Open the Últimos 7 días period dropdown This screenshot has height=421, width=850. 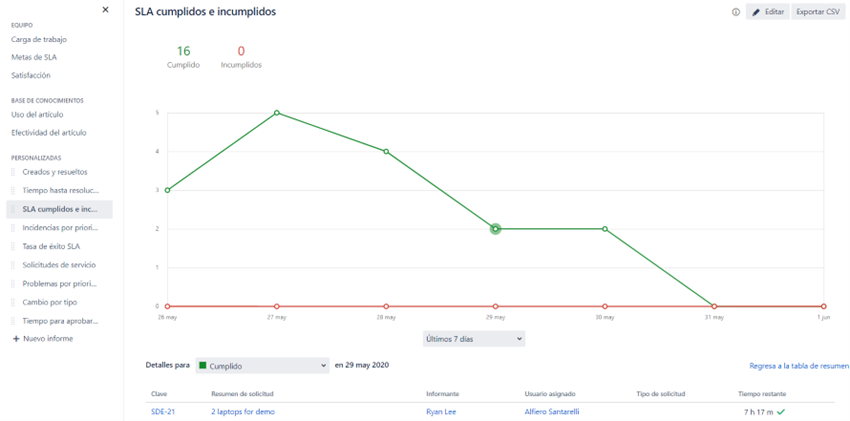(474, 338)
